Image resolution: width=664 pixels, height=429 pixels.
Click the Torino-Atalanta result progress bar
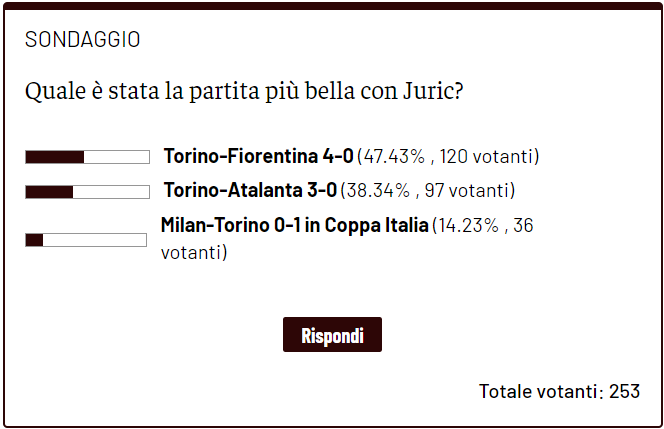click(x=87, y=191)
